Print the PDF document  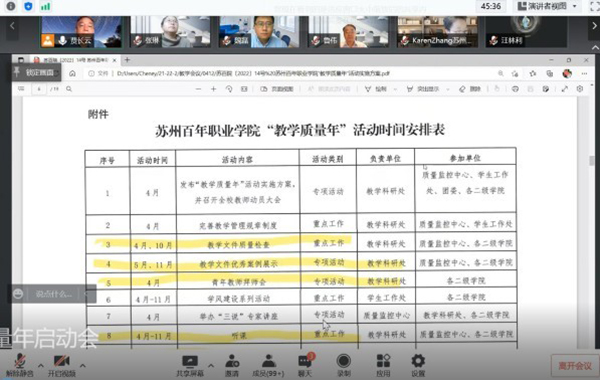point(515,89)
